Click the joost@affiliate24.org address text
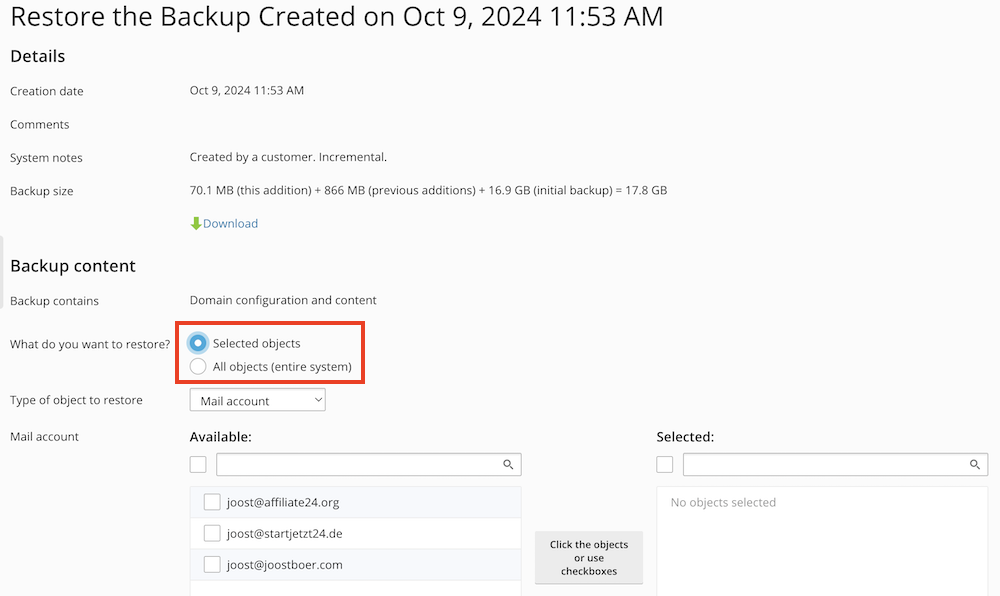The height and width of the screenshot is (596, 1000). coord(283,502)
